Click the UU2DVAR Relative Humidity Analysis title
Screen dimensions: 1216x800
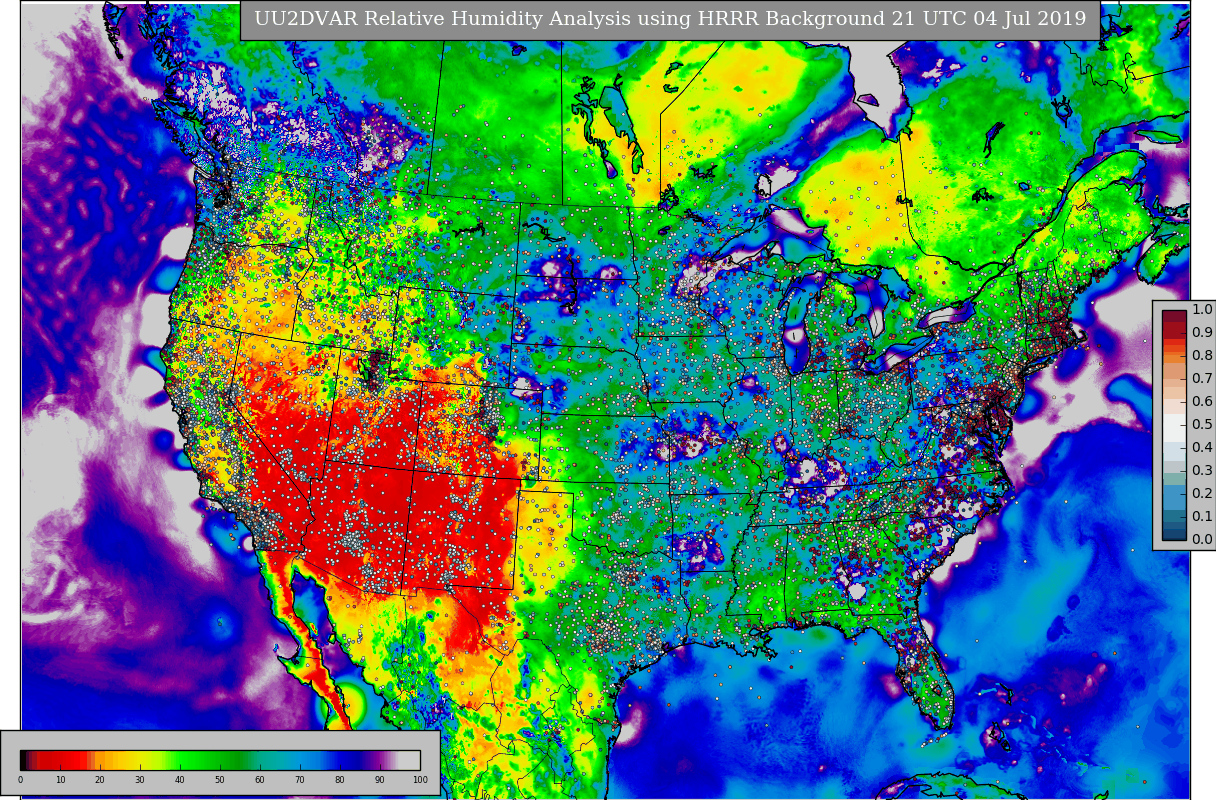[670, 19]
